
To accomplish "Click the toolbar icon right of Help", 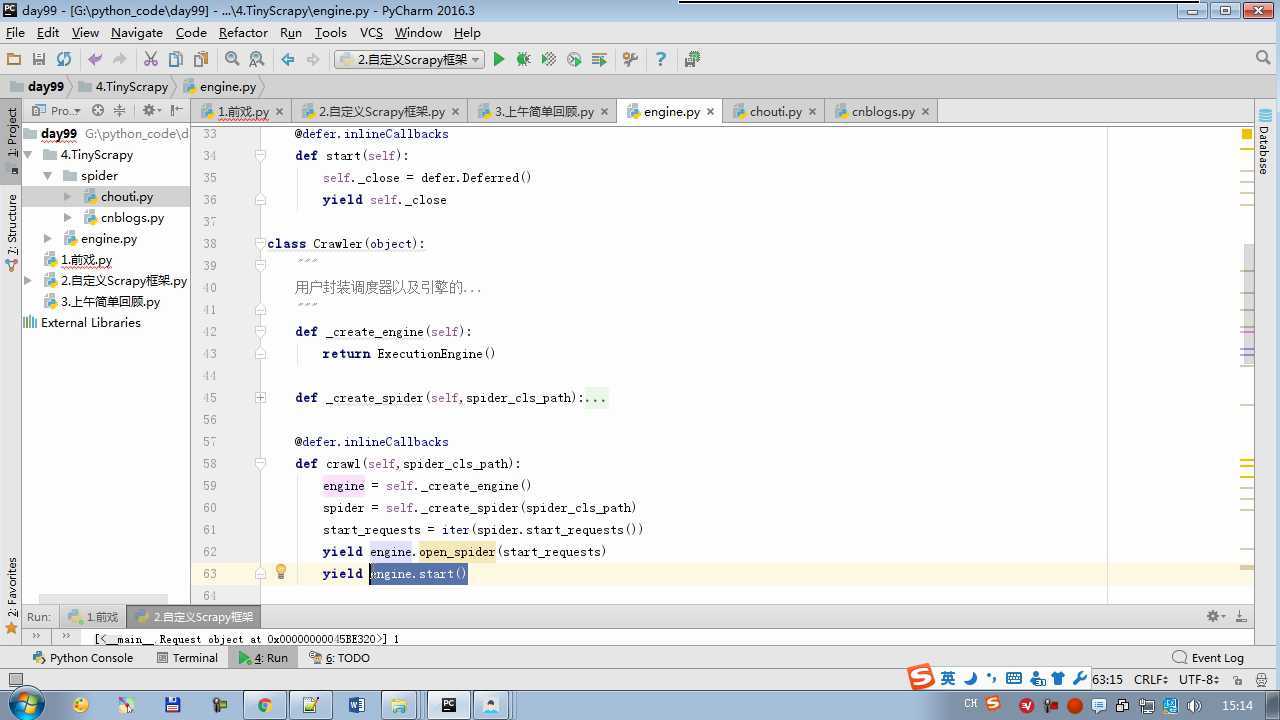I will pos(692,60).
